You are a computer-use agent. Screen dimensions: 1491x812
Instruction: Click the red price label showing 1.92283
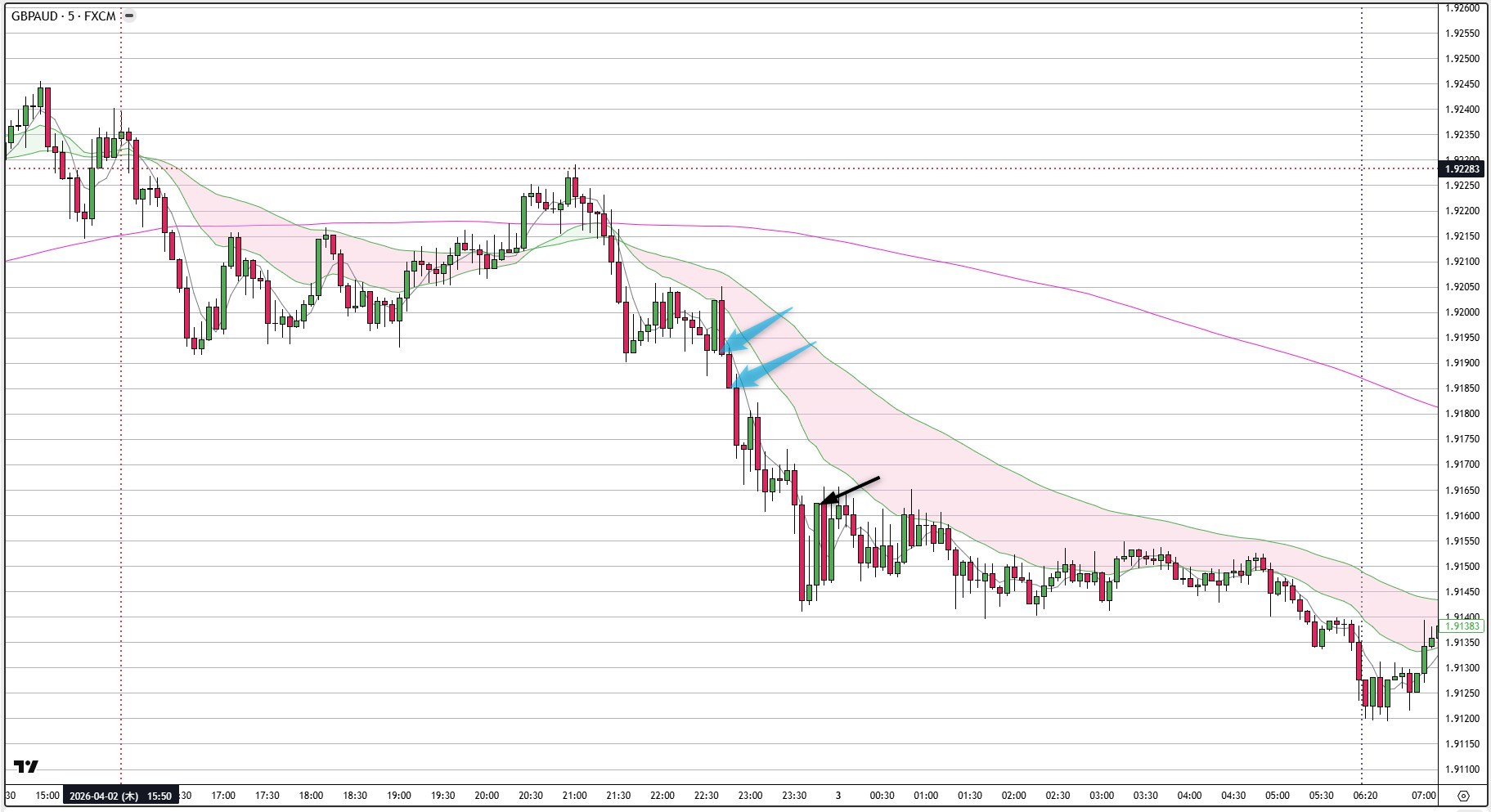pyautogui.click(x=1460, y=168)
